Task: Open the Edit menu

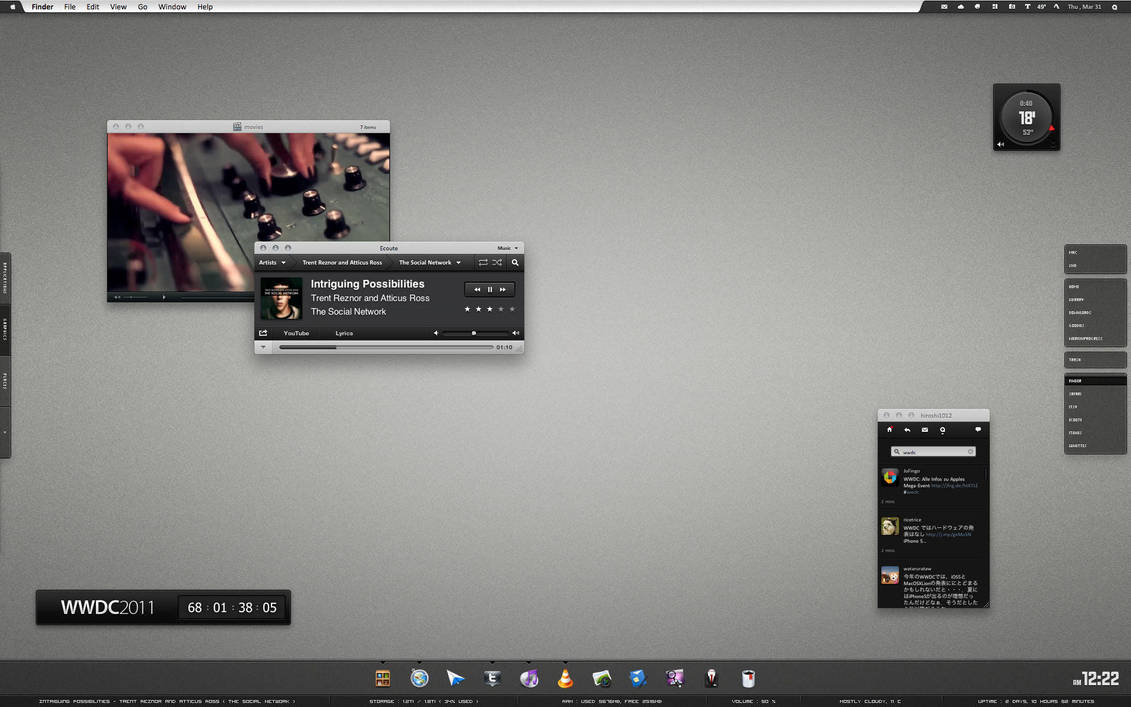Action: click(x=93, y=6)
